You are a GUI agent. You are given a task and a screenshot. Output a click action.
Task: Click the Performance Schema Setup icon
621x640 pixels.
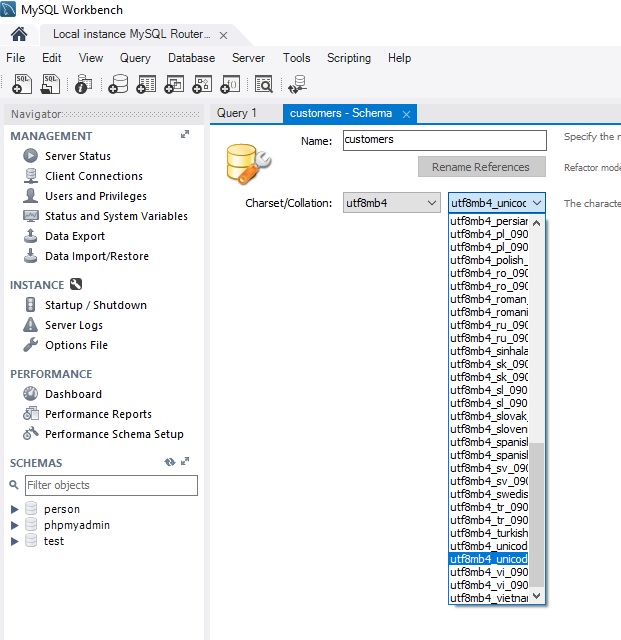(31, 433)
